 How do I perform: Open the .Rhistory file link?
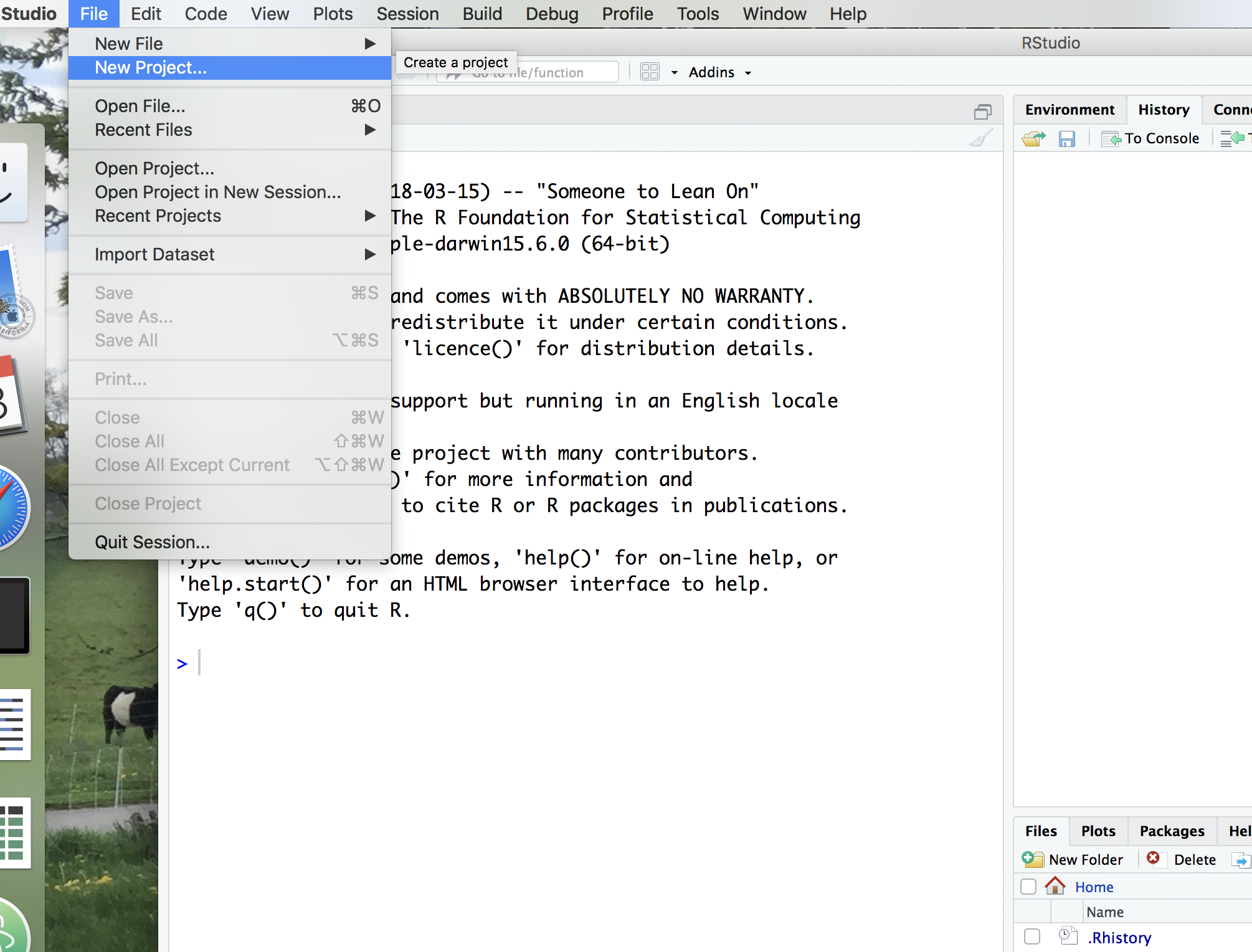[1119, 937]
